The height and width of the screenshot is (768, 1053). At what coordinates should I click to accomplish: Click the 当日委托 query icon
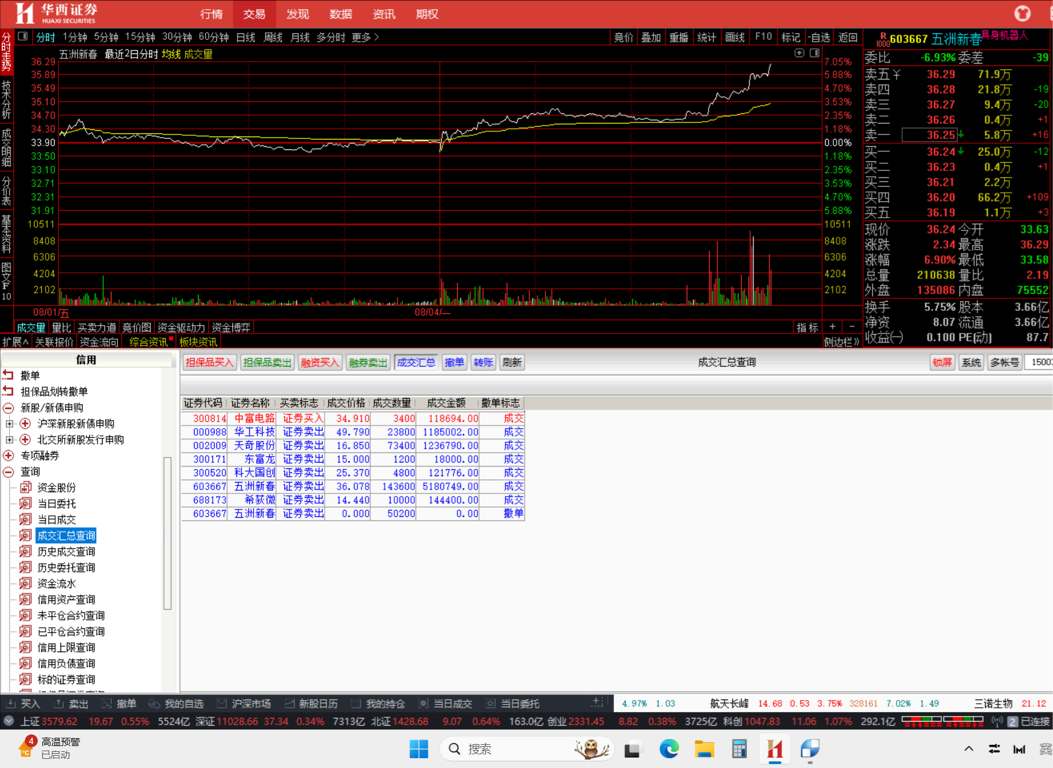(26, 503)
